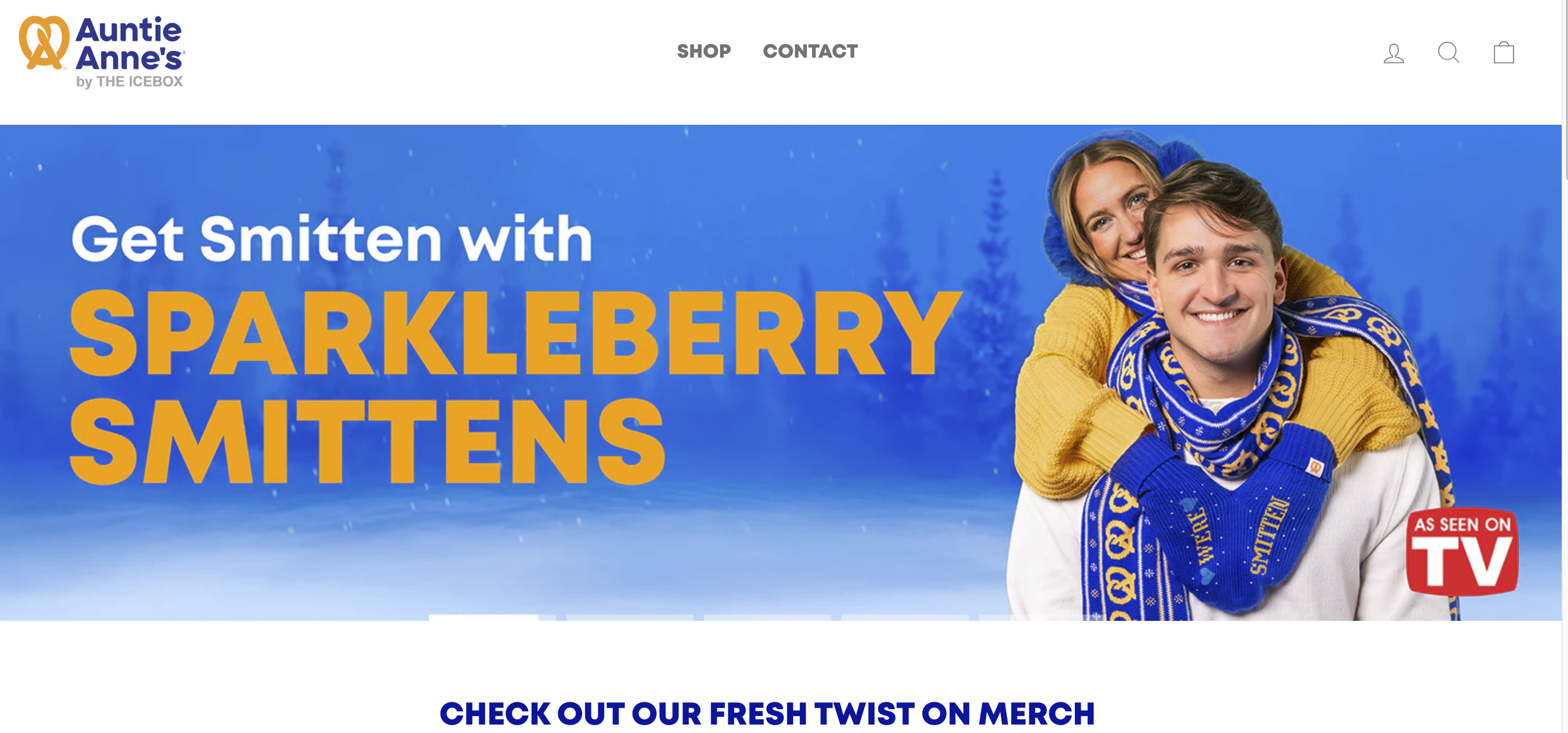This screenshot has width=1568, height=733.
Task: Click the 'by THE ICEBOX' tagline
Action: [x=129, y=82]
